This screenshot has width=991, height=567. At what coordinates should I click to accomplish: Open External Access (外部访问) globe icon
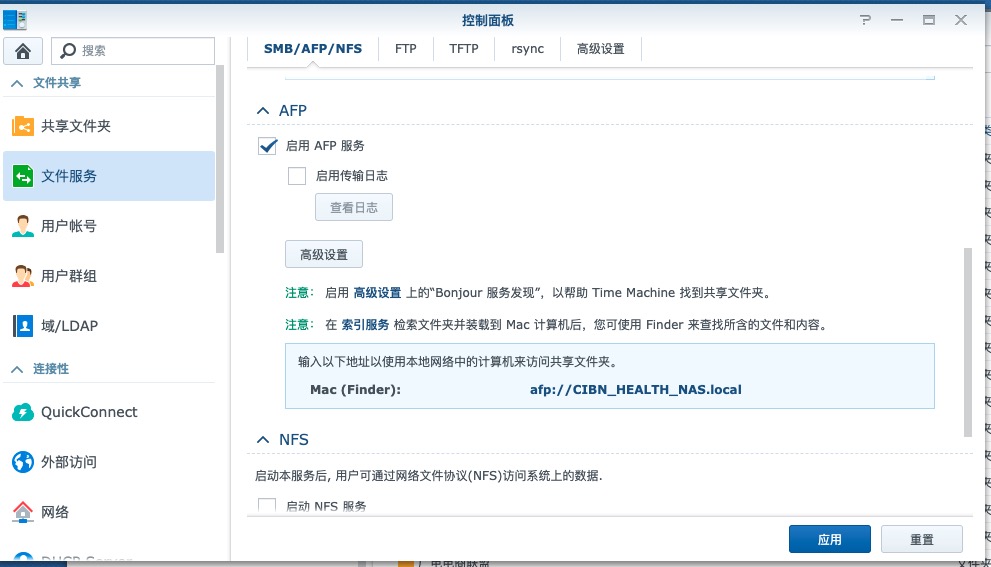click(x=23, y=462)
